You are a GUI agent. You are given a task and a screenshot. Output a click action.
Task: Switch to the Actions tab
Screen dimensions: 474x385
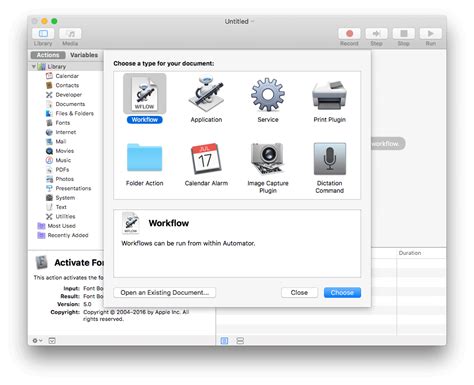tap(48, 55)
